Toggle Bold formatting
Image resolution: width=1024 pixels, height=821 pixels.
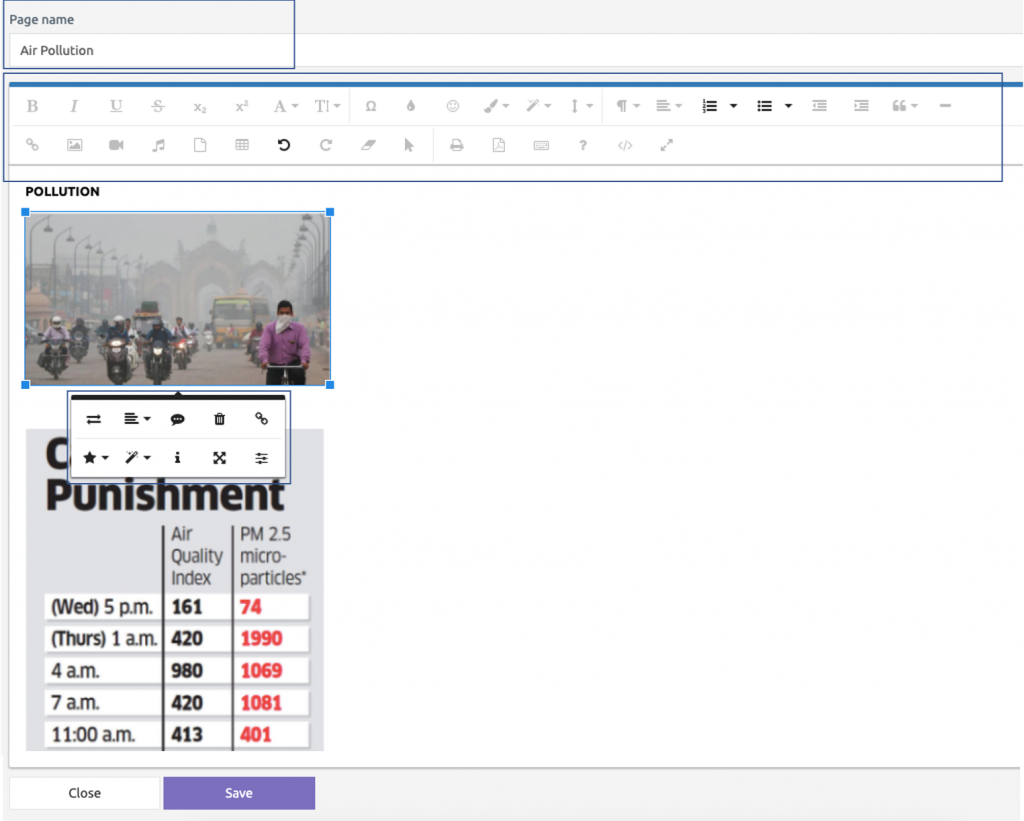[32, 106]
